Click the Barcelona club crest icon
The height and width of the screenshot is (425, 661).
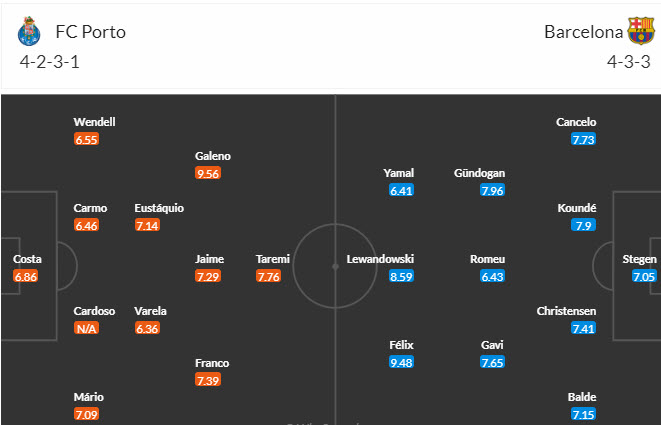[640, 31]
